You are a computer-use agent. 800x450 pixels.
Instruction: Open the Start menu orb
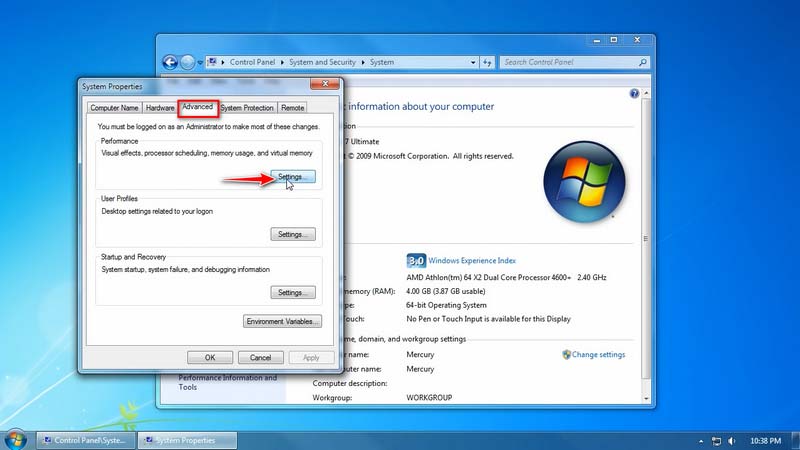pos(15,440)
